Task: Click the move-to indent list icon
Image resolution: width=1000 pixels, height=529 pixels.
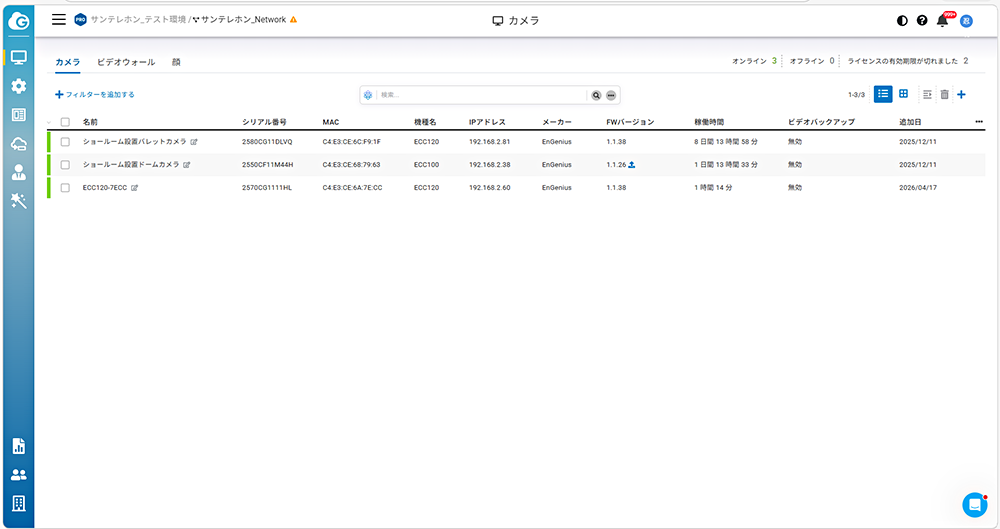Action: click(927, 94)
